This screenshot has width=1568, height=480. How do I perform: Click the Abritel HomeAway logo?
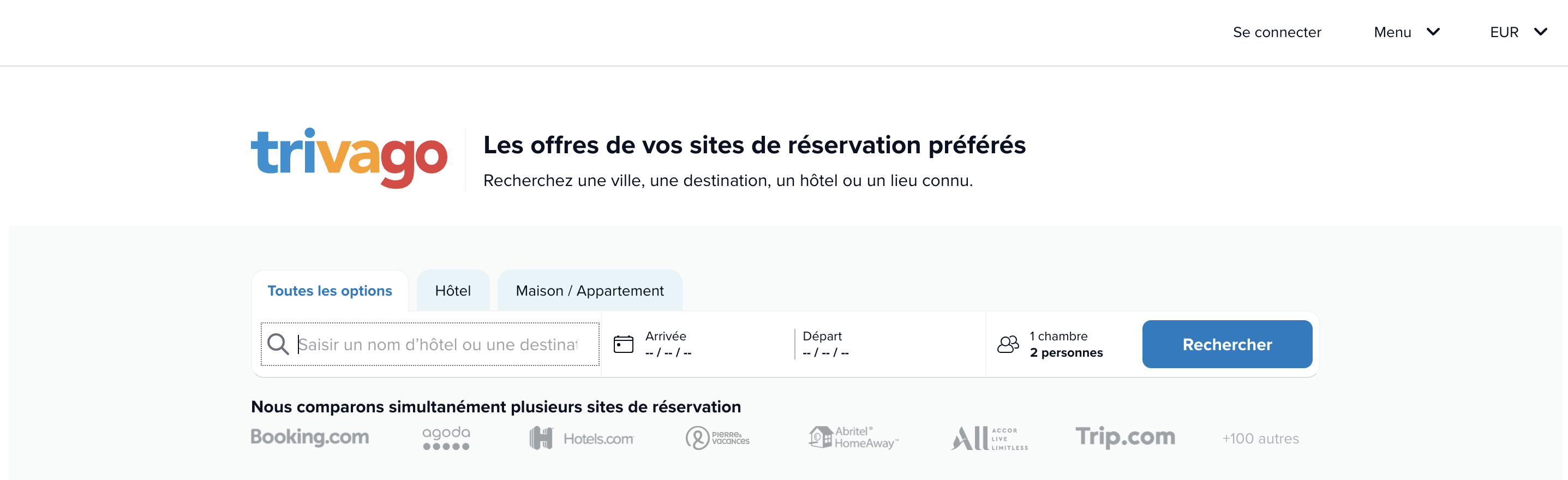(x=853, y=437)
